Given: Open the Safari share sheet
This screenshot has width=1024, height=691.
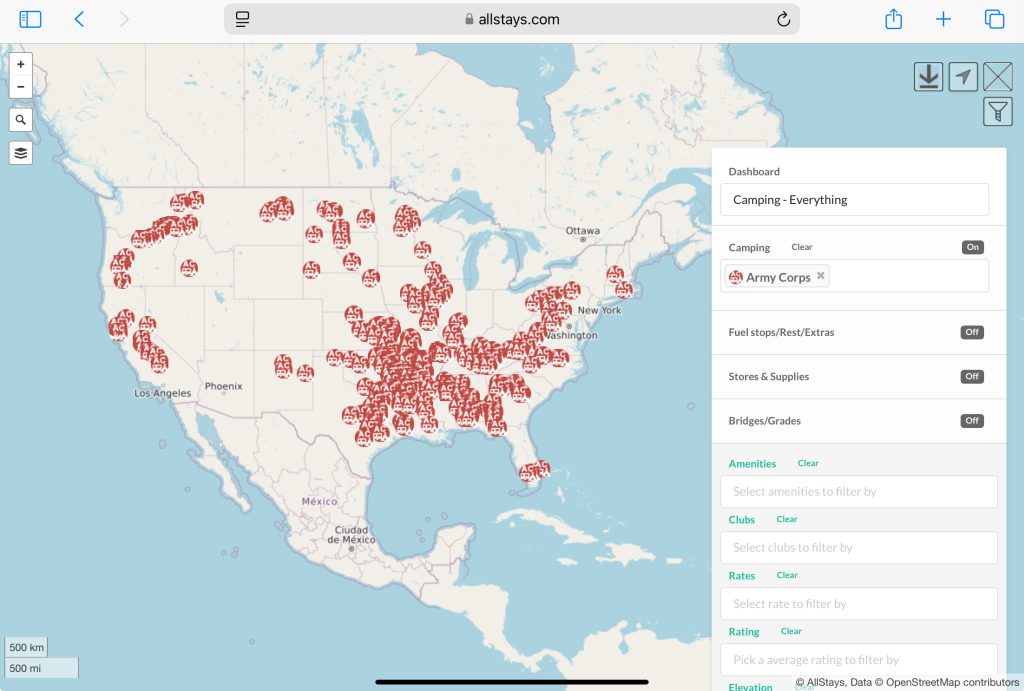Looking at the screenshot, I should click(x=893, y=18).
